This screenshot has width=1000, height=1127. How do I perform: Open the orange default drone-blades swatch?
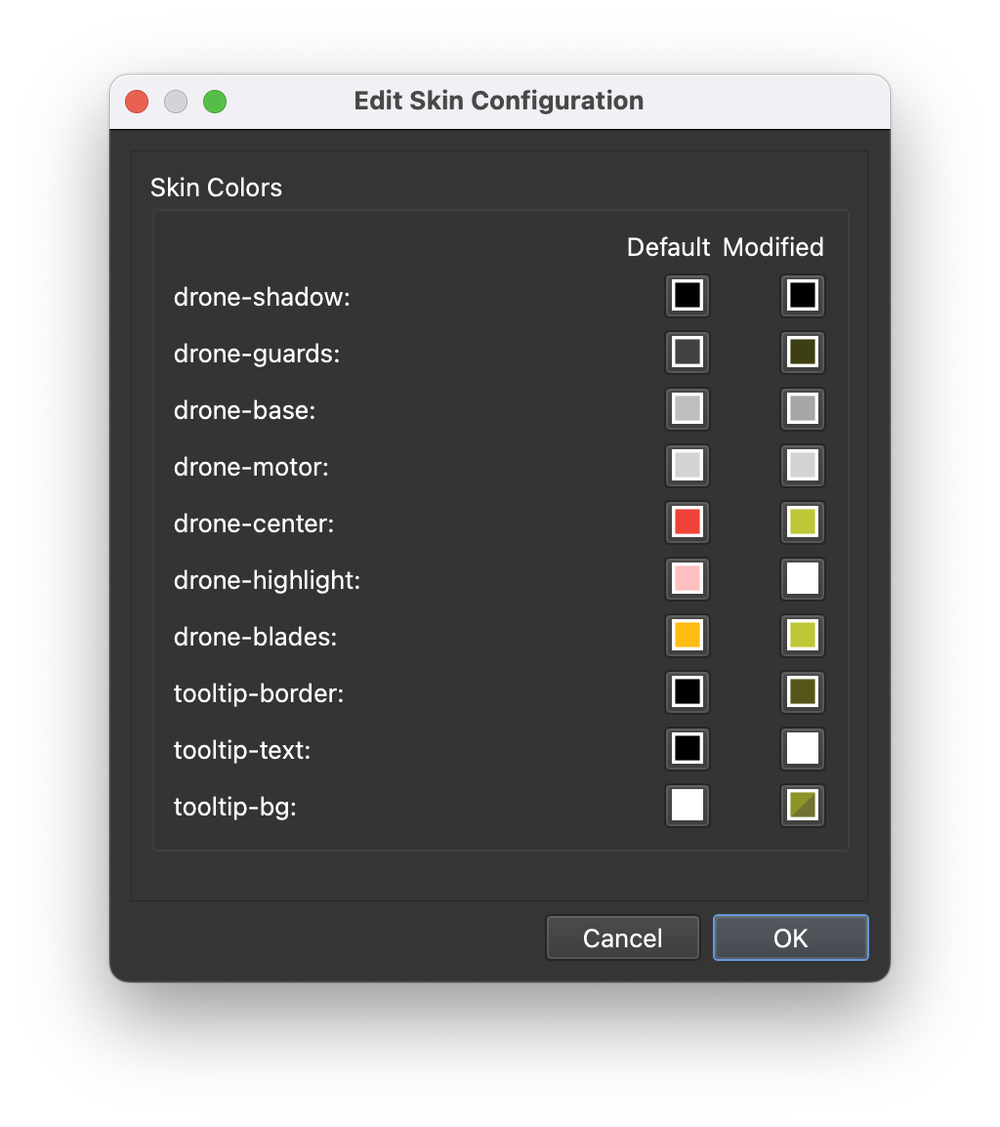coord(687,635)
